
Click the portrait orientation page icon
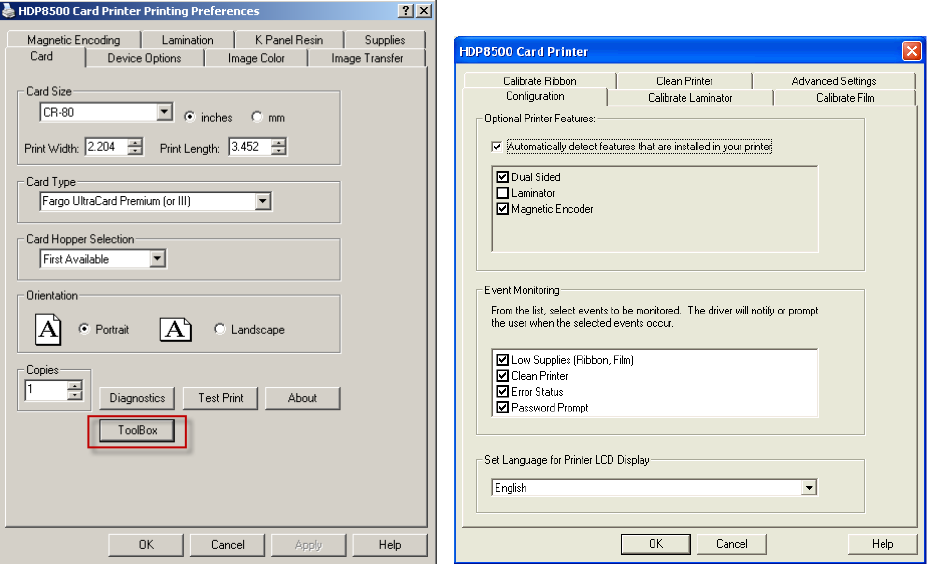(x=48, y=329)
